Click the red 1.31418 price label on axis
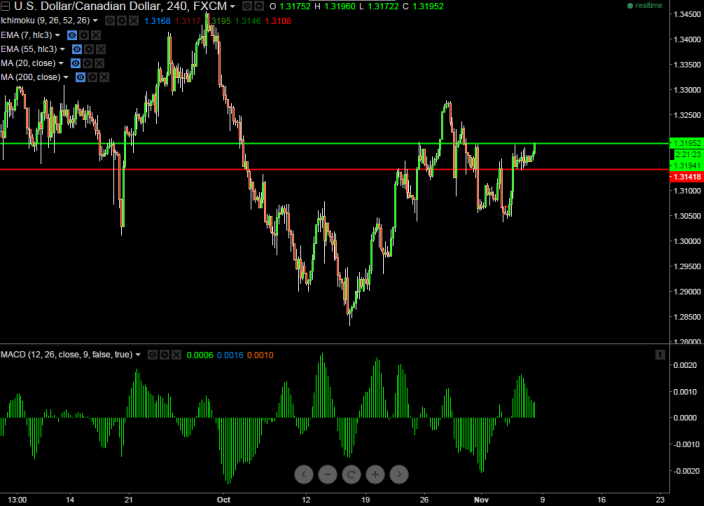This screenshot has width=704, height=506. coord(686,177)
